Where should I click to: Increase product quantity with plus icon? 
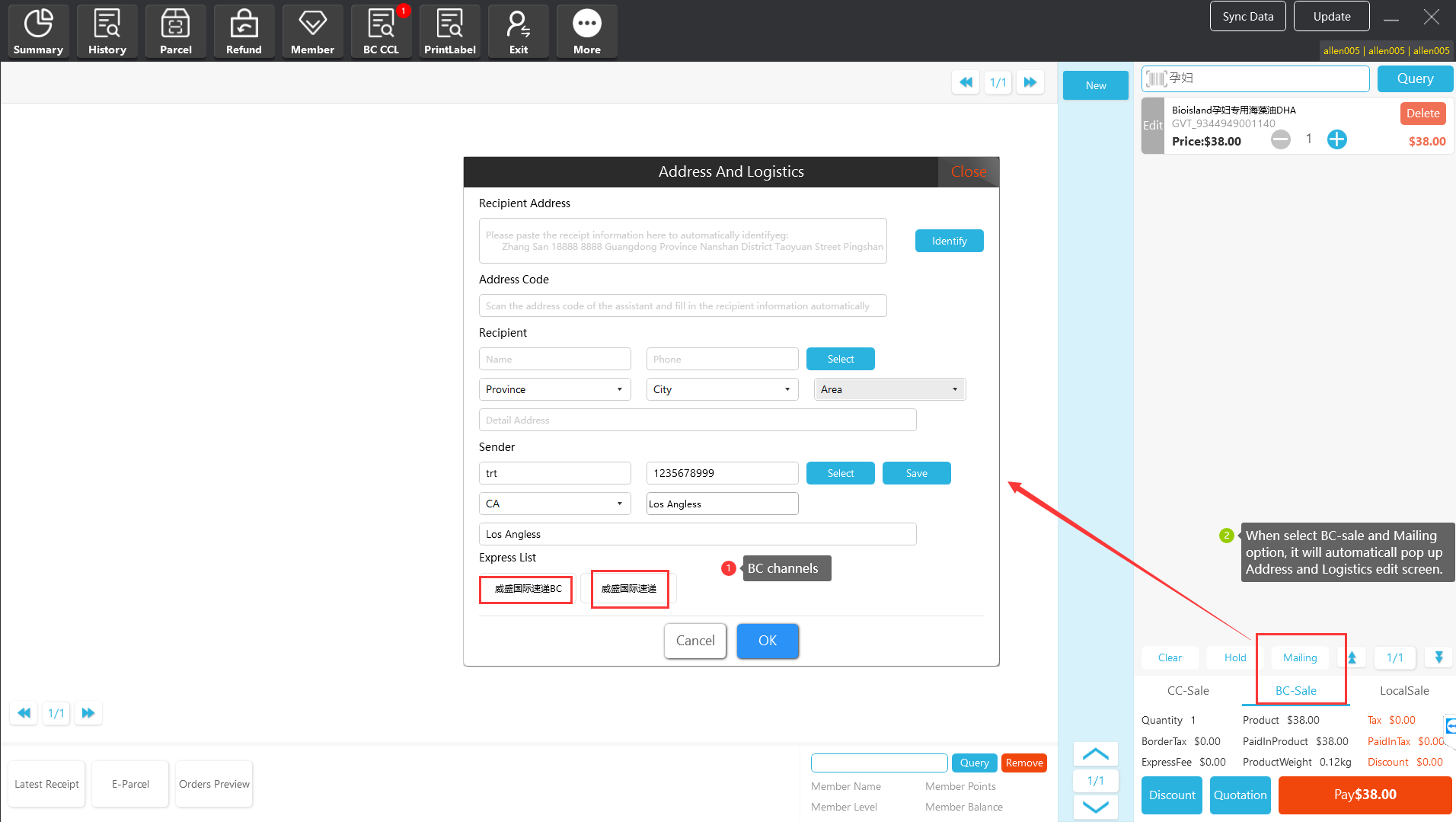(1336, 139)
